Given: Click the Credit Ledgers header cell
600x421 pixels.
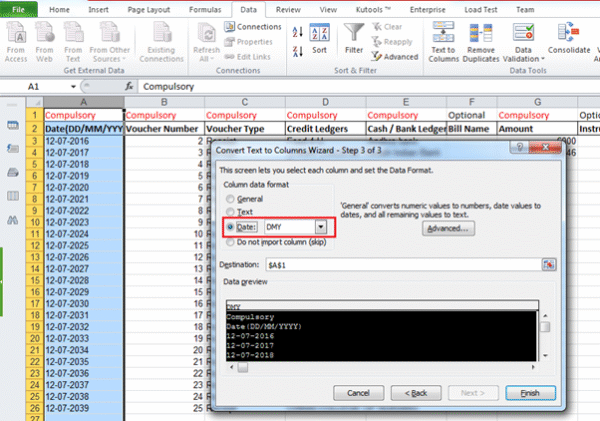Looking at the screenshot, I should (325, 129).
